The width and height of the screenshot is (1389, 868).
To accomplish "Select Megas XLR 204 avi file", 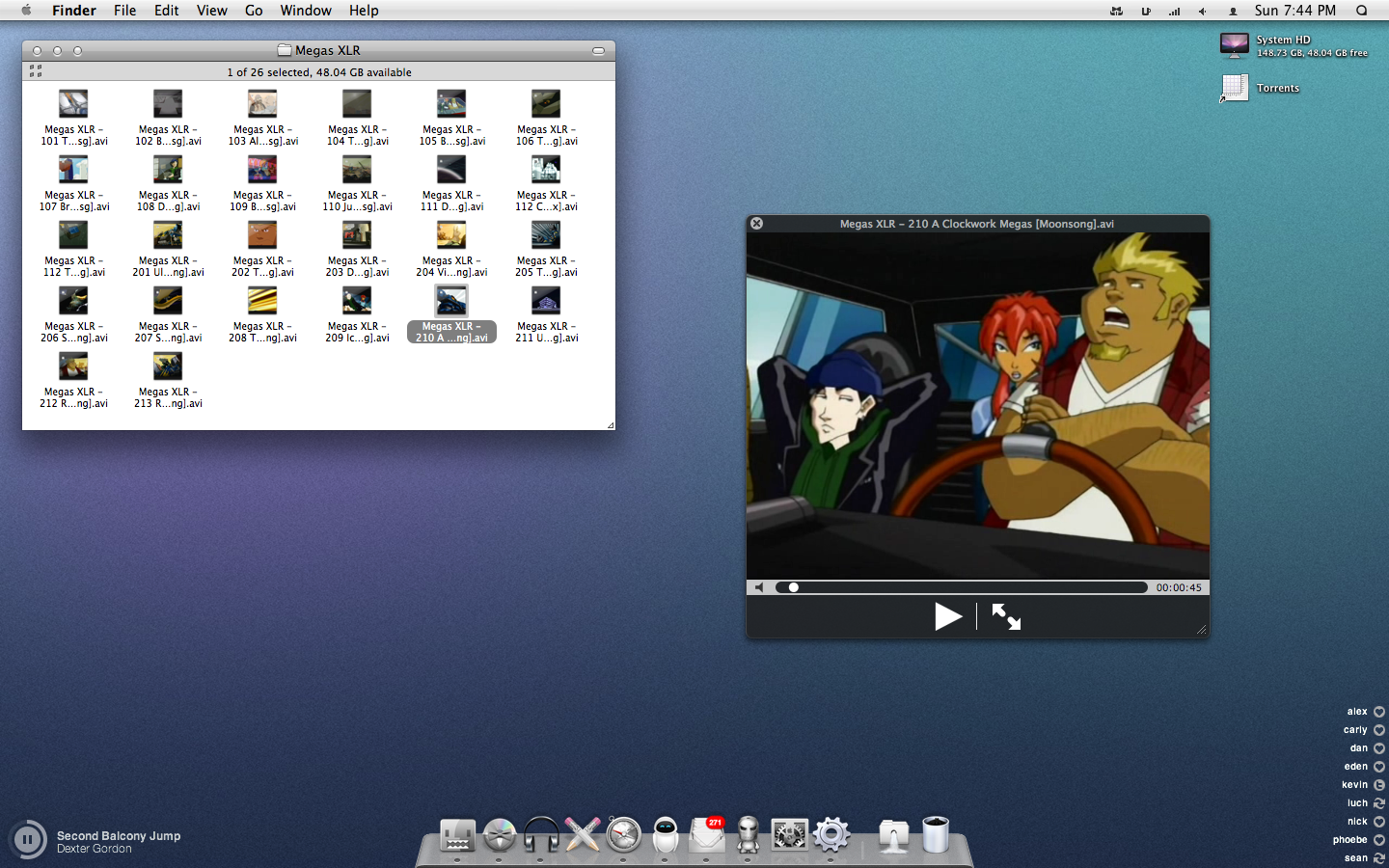I will click(451, 250).
